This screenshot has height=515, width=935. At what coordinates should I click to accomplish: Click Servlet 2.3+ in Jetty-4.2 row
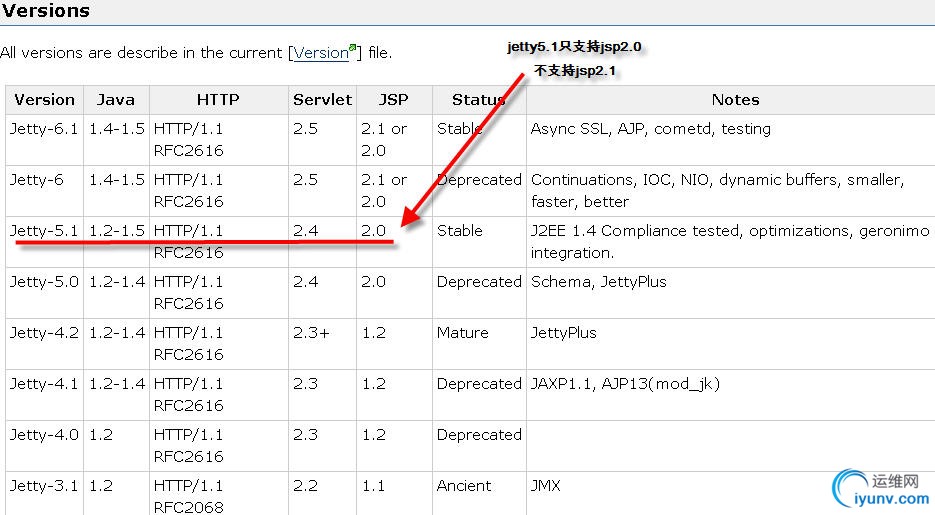[x=311, y=333]
